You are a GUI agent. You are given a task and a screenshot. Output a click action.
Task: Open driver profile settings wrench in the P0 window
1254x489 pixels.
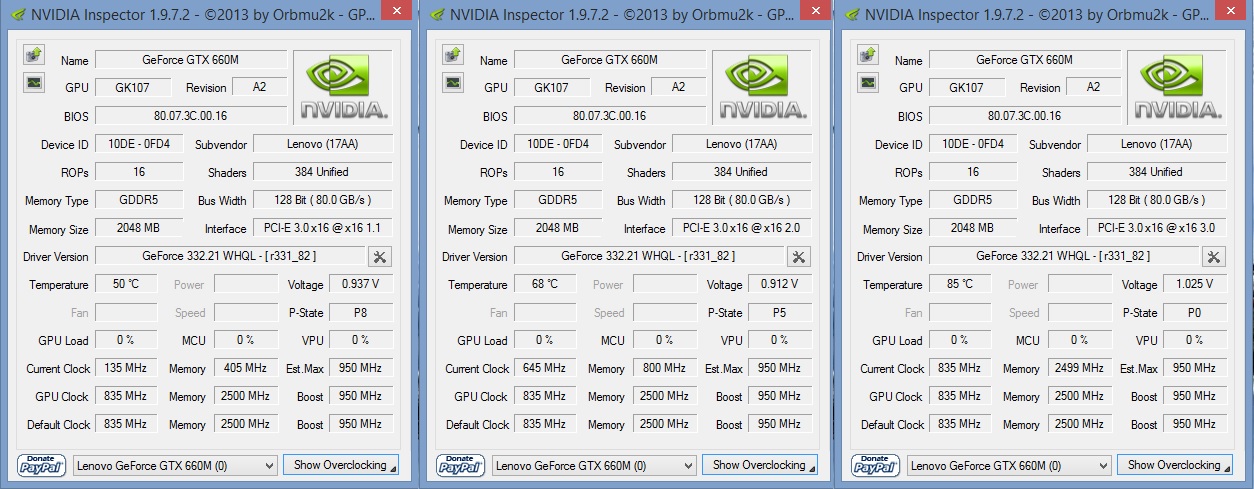coord(1214,257)
